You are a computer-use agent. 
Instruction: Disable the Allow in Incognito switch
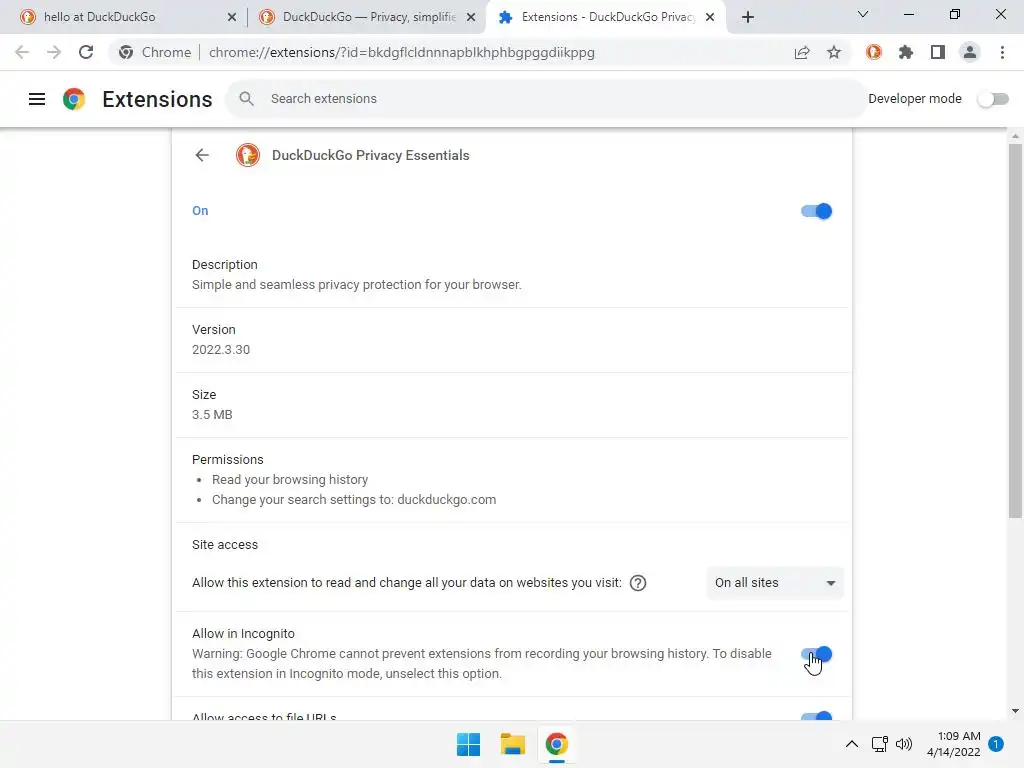pos(816,654)
